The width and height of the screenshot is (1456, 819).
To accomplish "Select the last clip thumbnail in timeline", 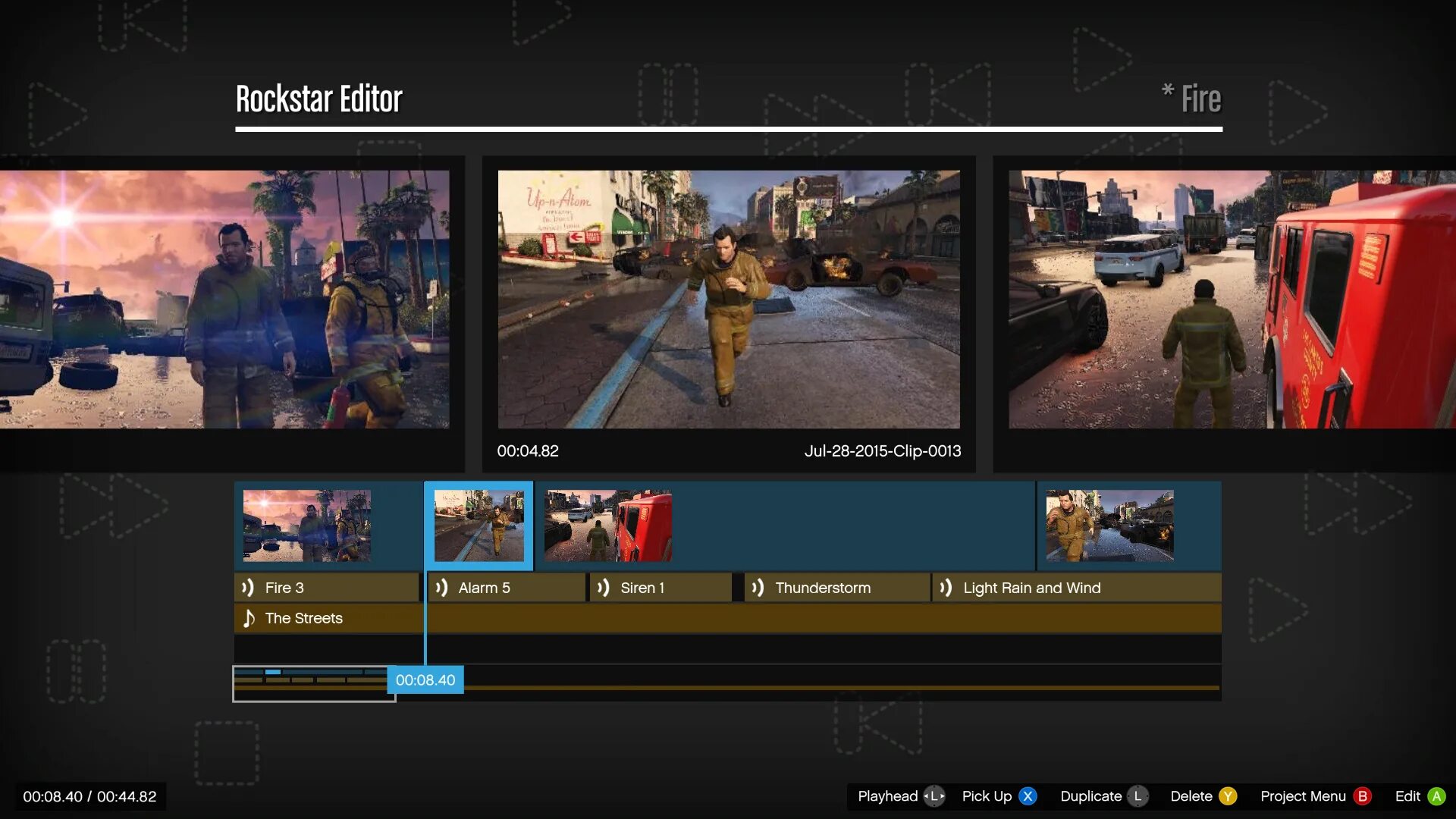I will (1109, 525).
